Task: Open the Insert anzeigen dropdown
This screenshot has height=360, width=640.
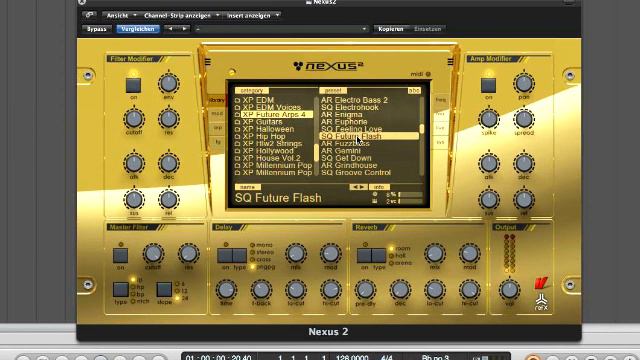Action: [253, 16]
